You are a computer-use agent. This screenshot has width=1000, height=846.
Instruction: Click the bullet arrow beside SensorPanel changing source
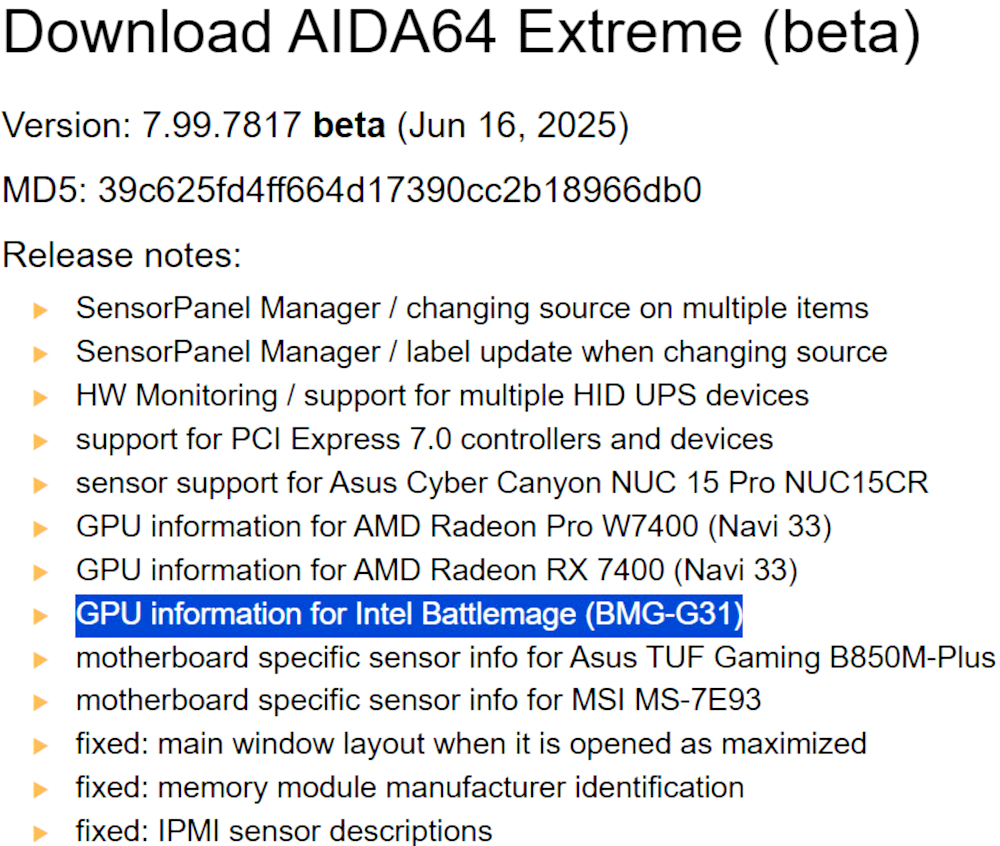[40, 310]
